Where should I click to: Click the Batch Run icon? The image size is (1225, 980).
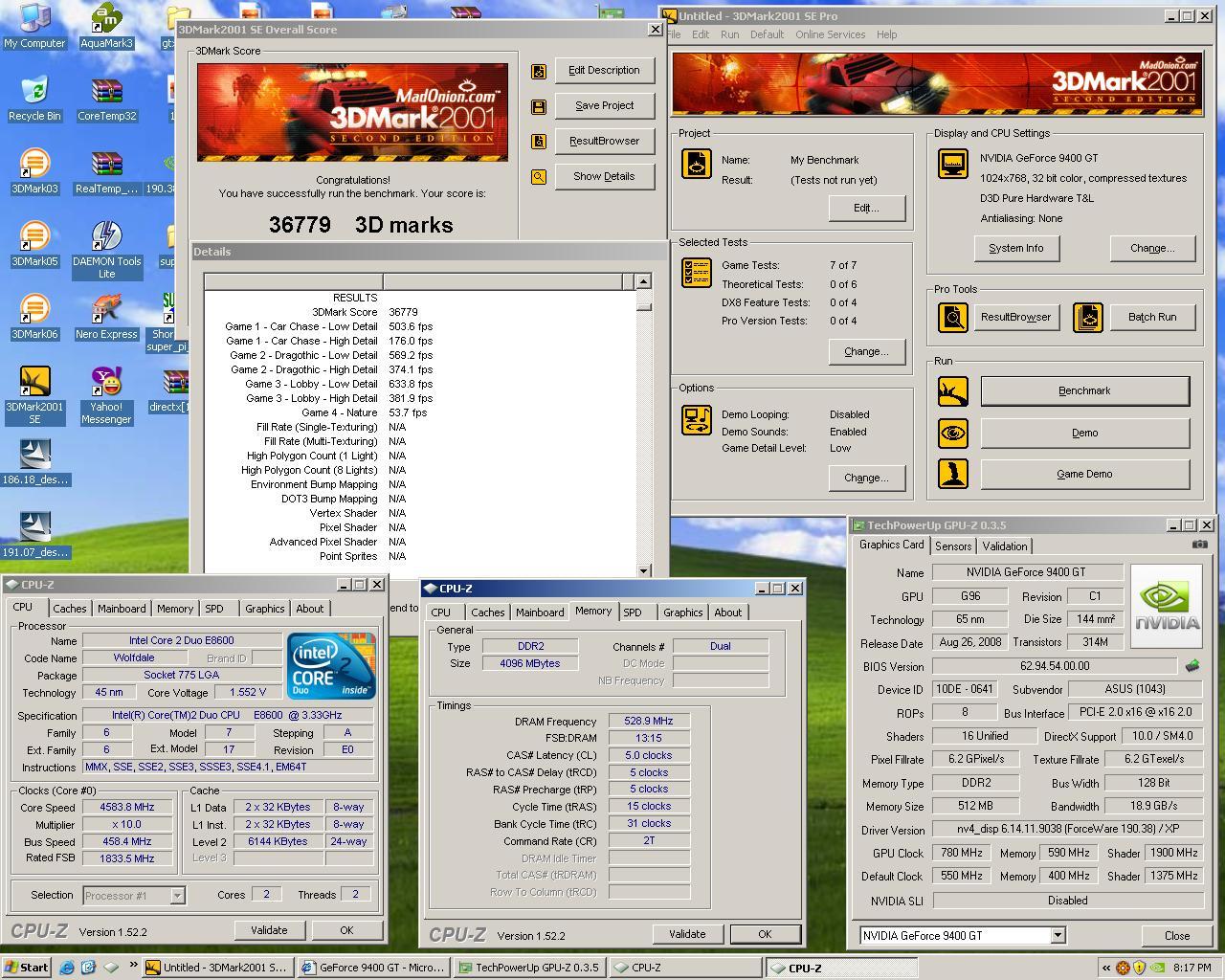pyautogui.click(x=1088, y=318)
